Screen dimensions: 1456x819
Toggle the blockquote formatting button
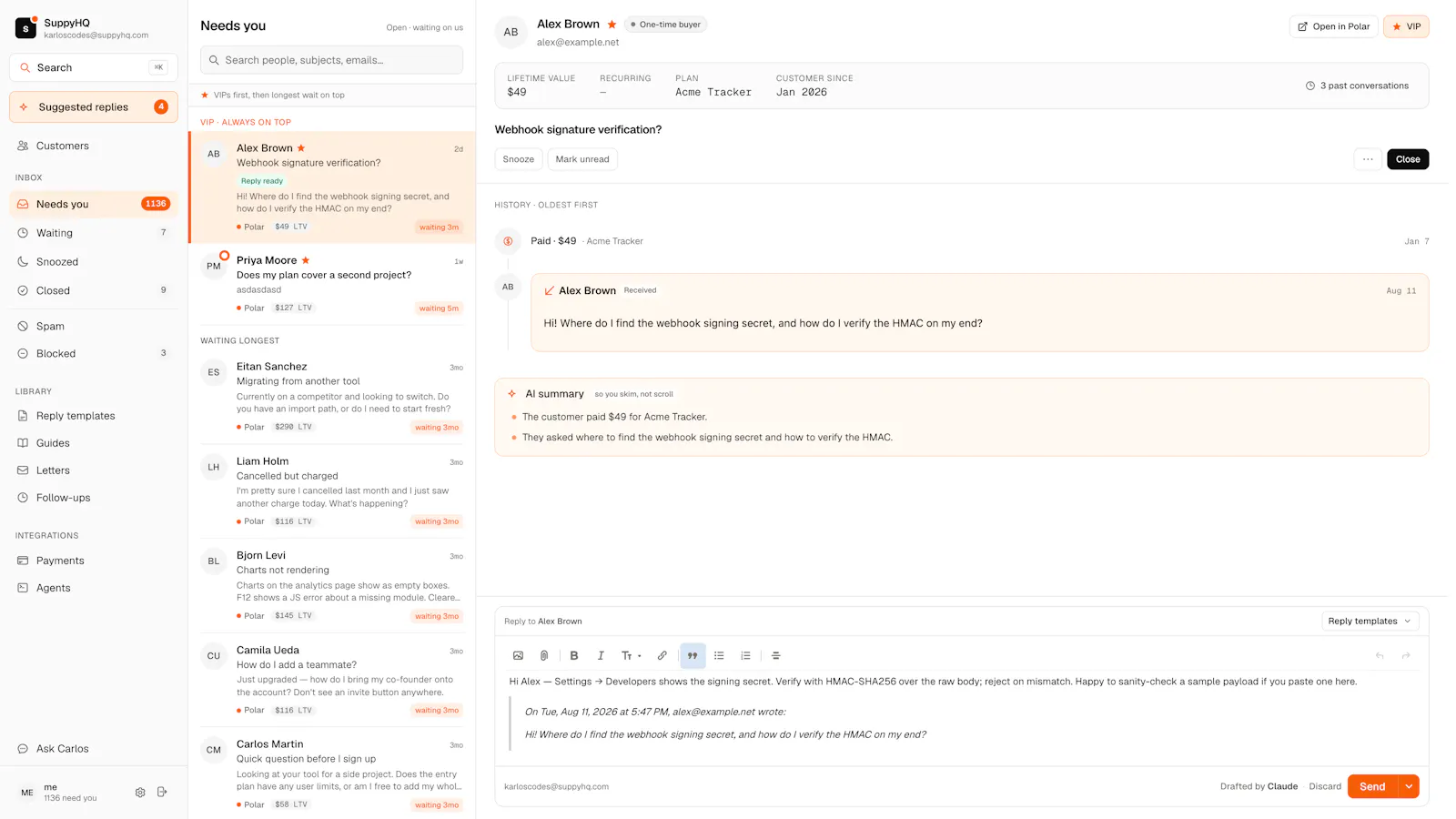point(693,655)
